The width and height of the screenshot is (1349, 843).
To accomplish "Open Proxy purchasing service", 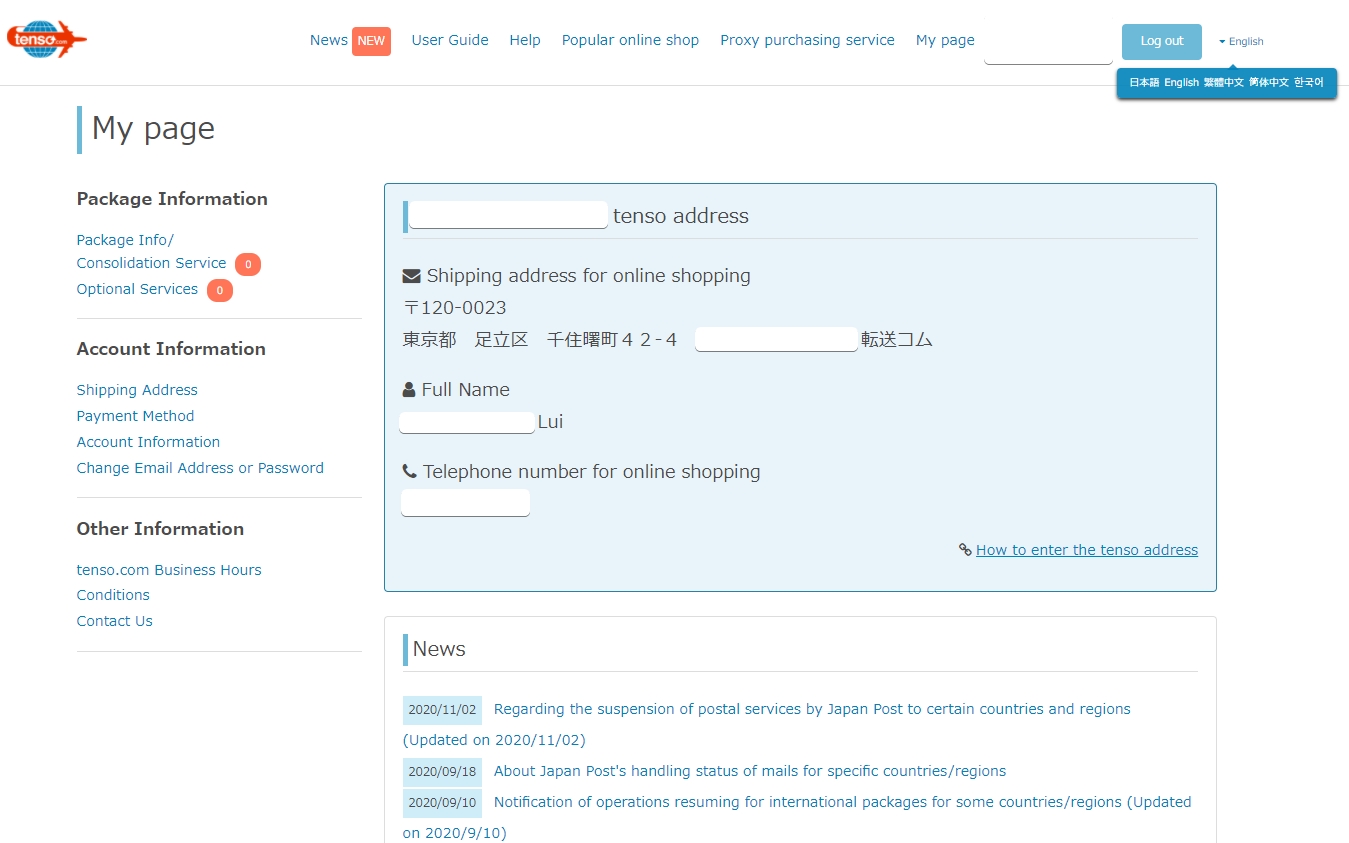I will [x=807, y=40].
